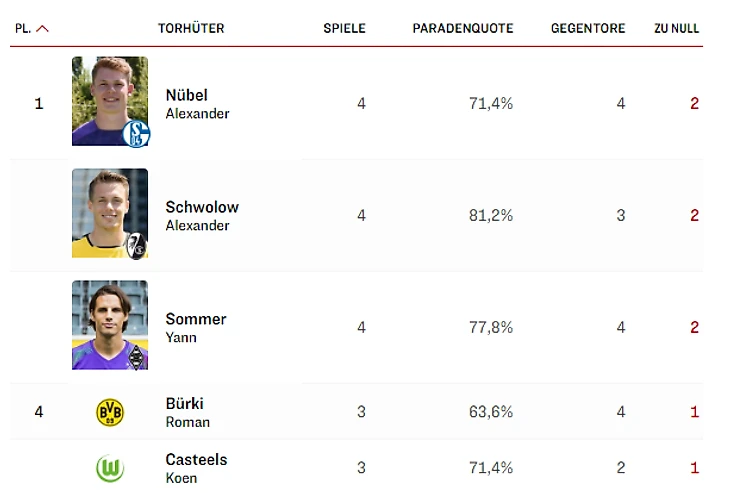
Task: Sort table by Paradenquote column
Action: point(462,29)
